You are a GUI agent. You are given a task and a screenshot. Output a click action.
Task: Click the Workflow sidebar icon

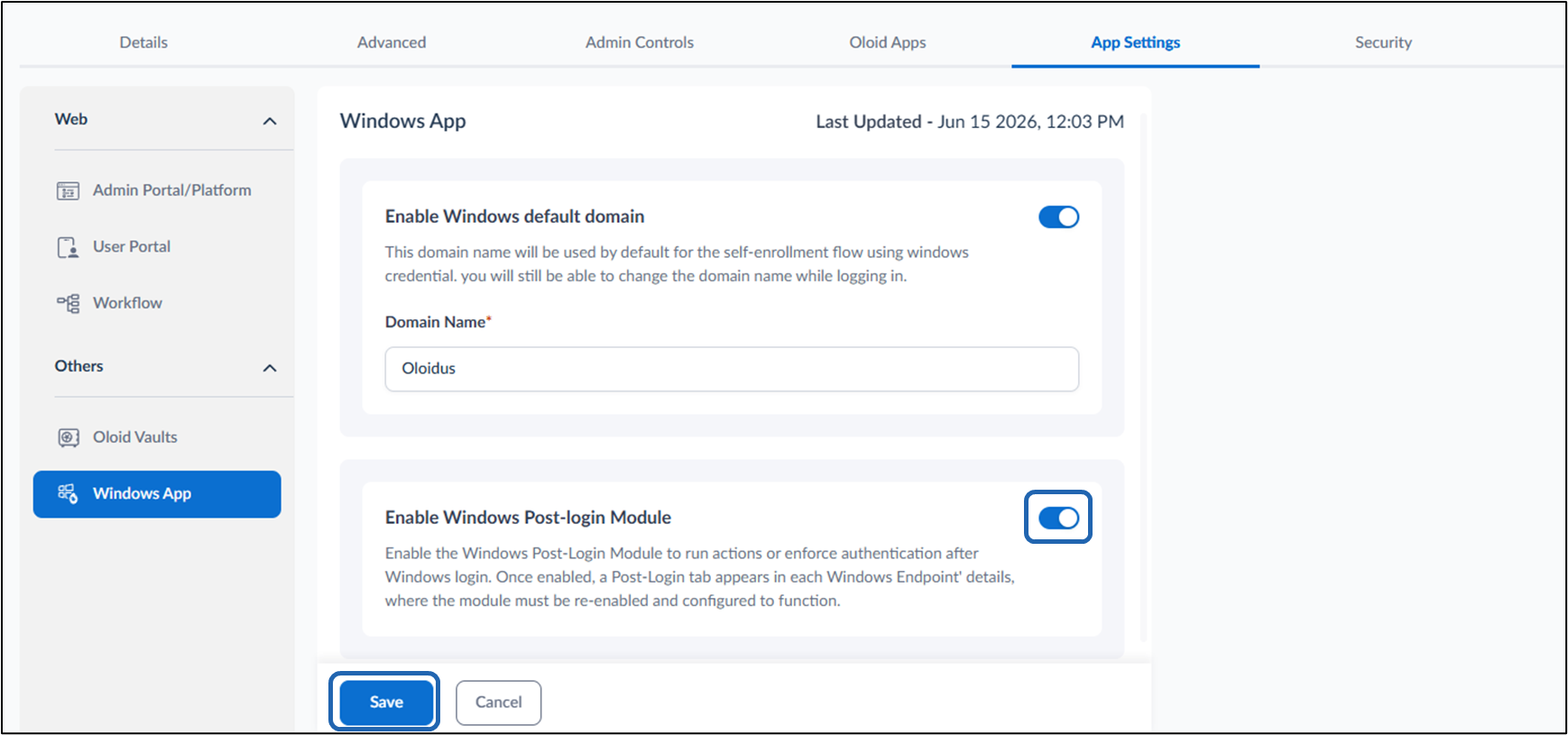tap(68, 303)
